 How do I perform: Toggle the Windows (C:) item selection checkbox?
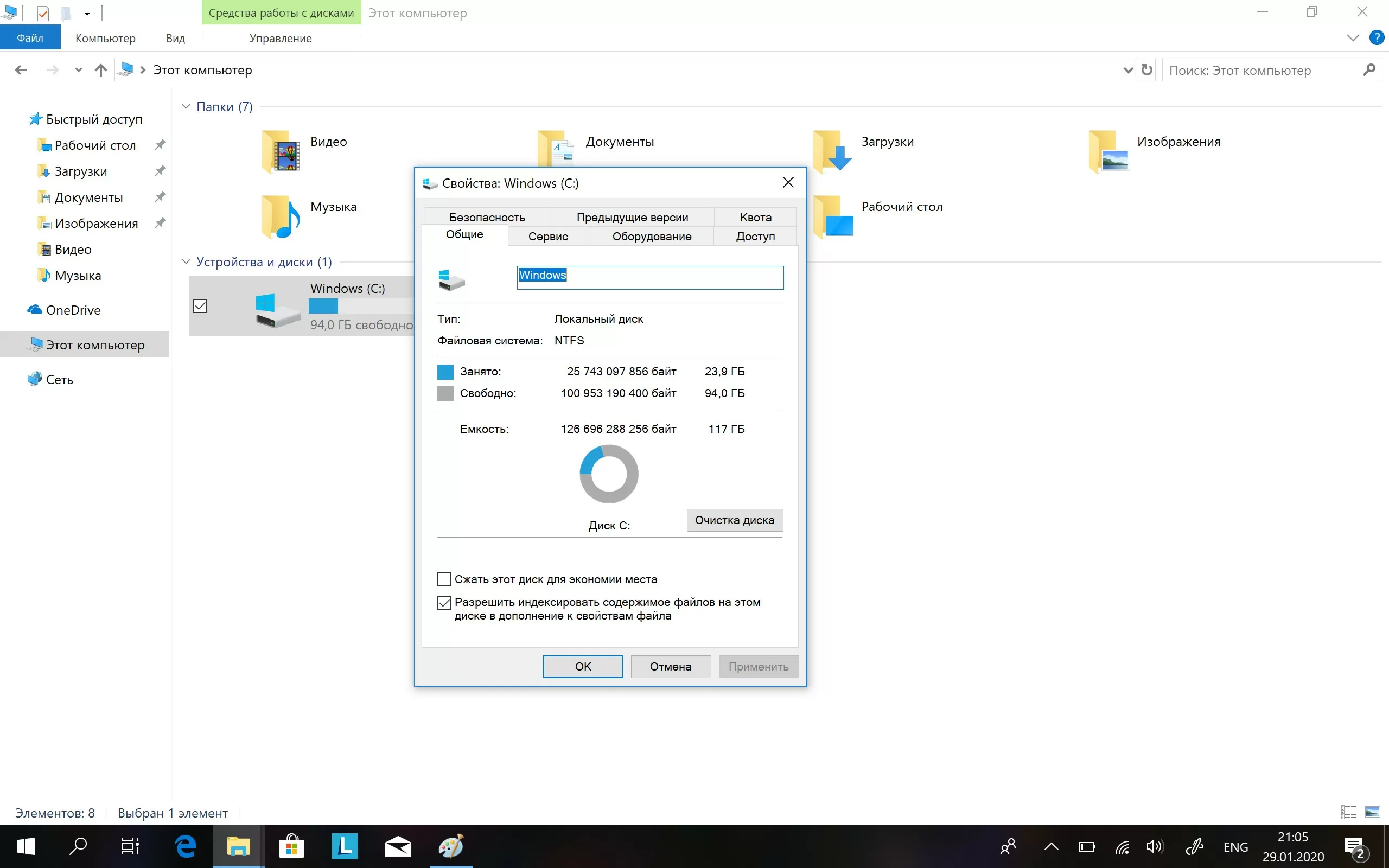tap(200, 306)
